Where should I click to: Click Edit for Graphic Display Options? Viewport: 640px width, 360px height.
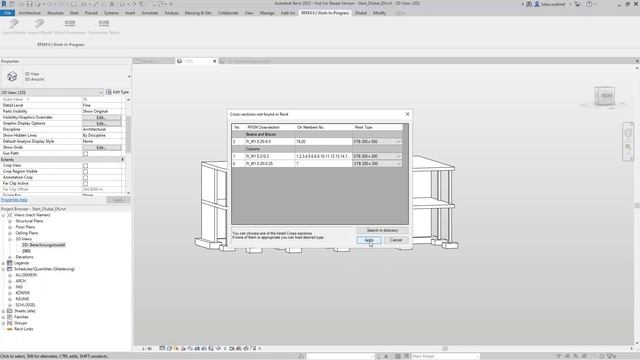pyautogui.click(x=102, y=123)
